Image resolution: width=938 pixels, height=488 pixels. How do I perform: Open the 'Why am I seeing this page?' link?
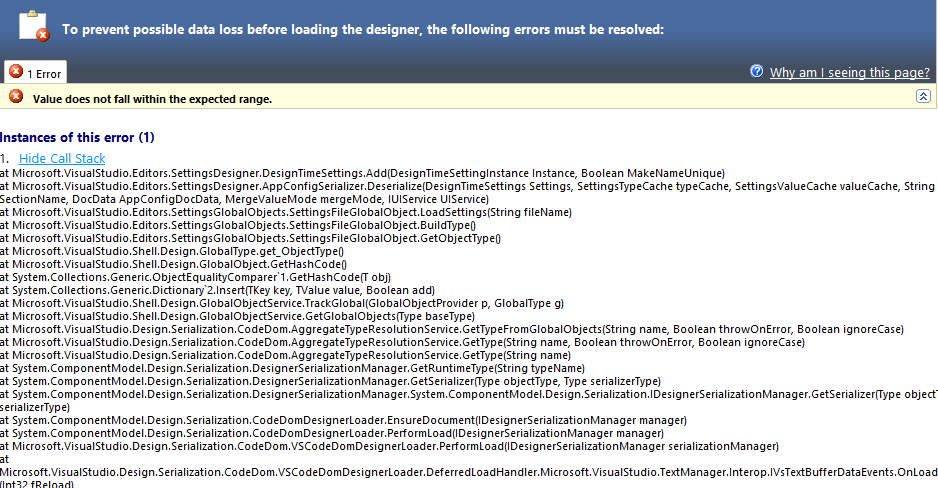click(849, 72)
